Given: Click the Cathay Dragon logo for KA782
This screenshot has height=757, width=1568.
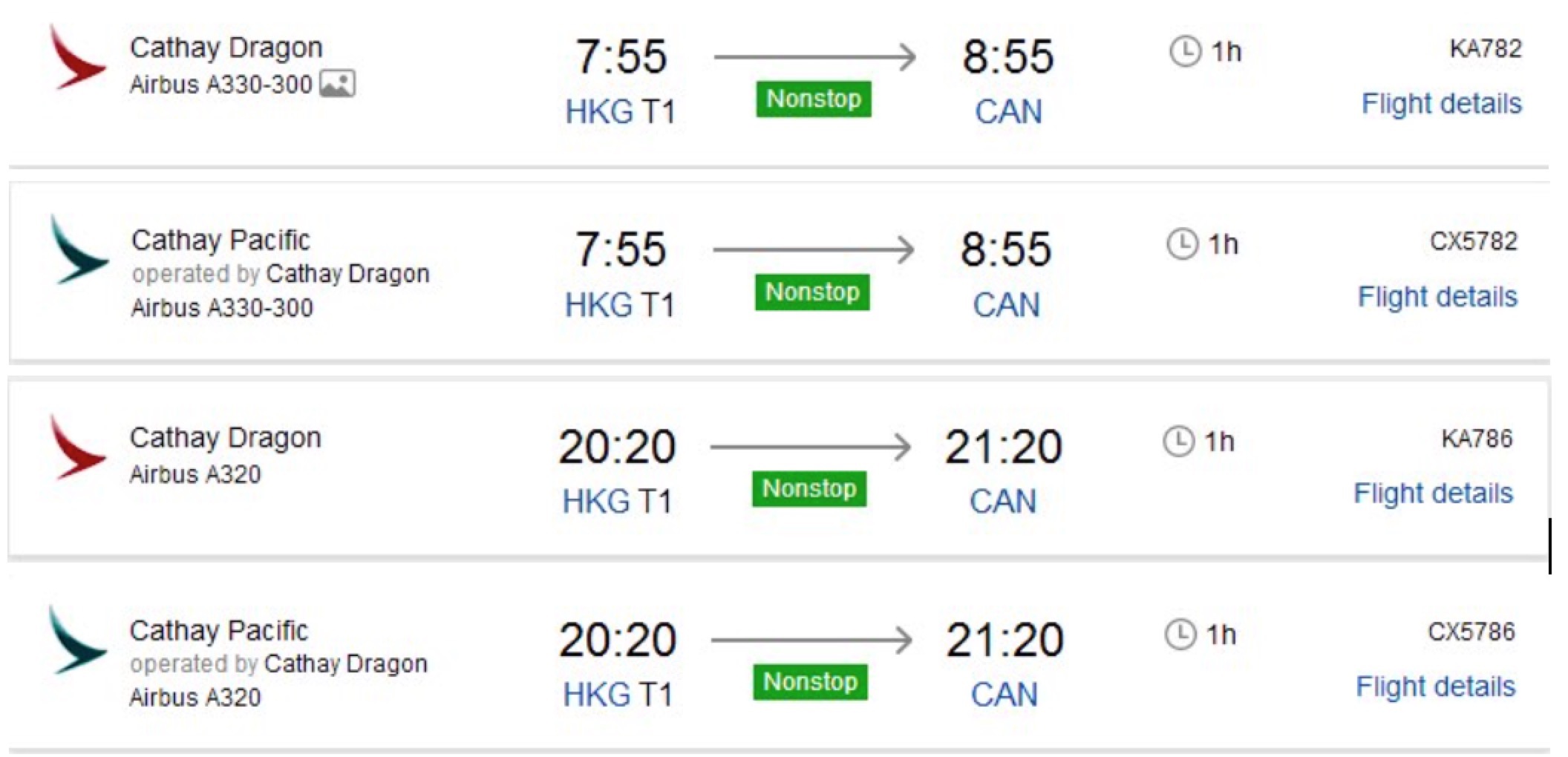Looking at the screenshot, I should coord(77,58).
